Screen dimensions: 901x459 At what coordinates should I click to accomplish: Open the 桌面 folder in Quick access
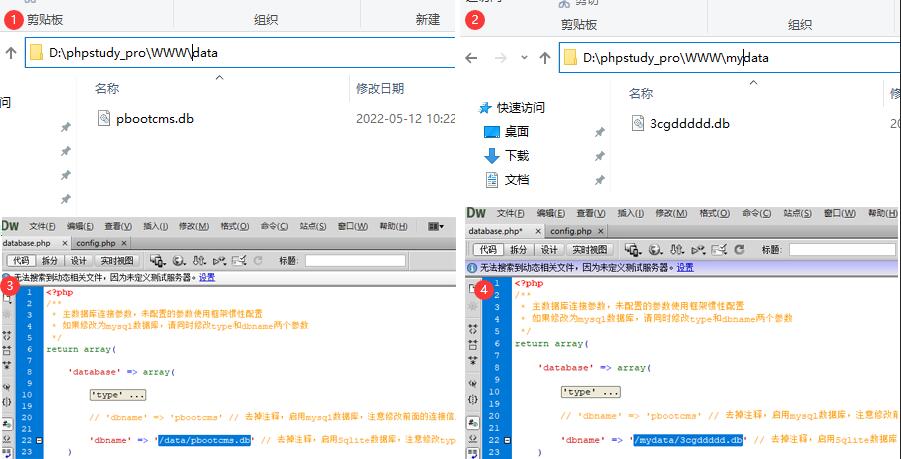(516, 132)
